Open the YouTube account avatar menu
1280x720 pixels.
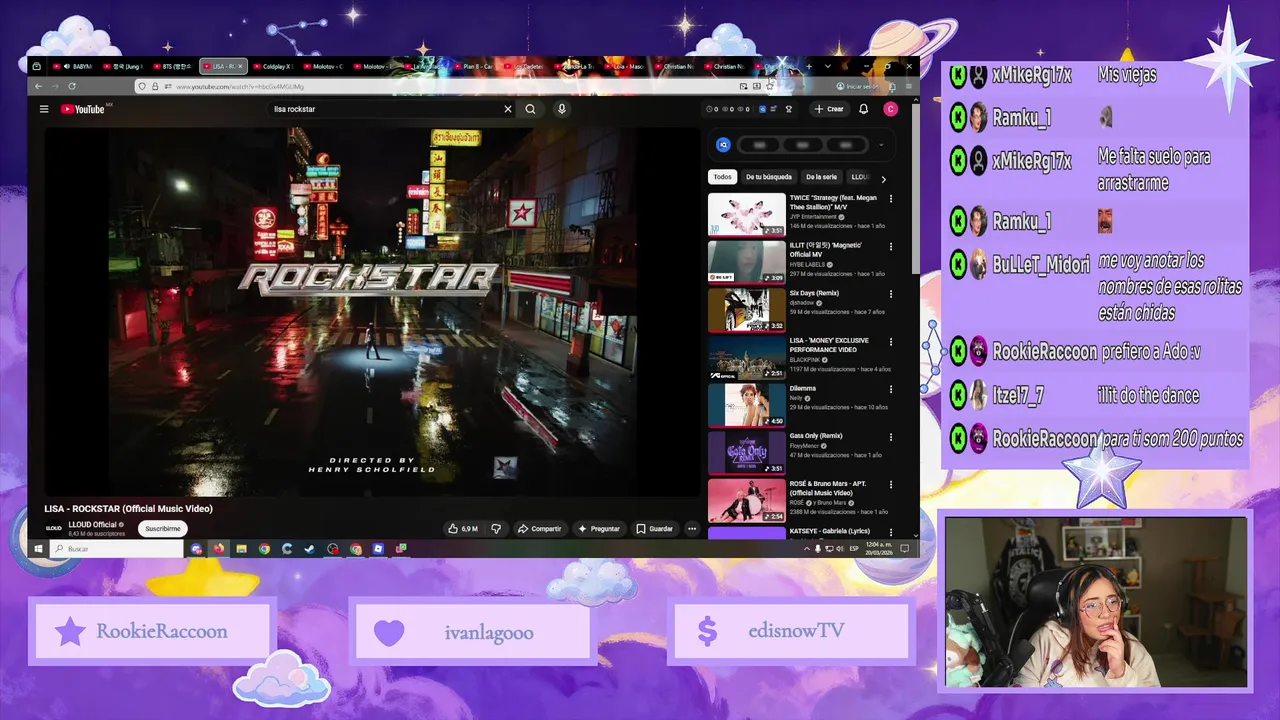coord(890,109)
